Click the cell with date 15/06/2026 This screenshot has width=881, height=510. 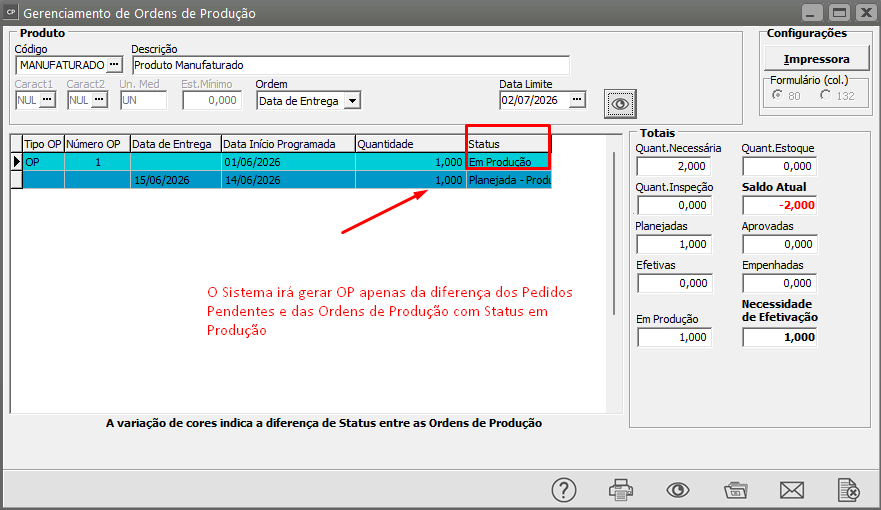(175, 180)
